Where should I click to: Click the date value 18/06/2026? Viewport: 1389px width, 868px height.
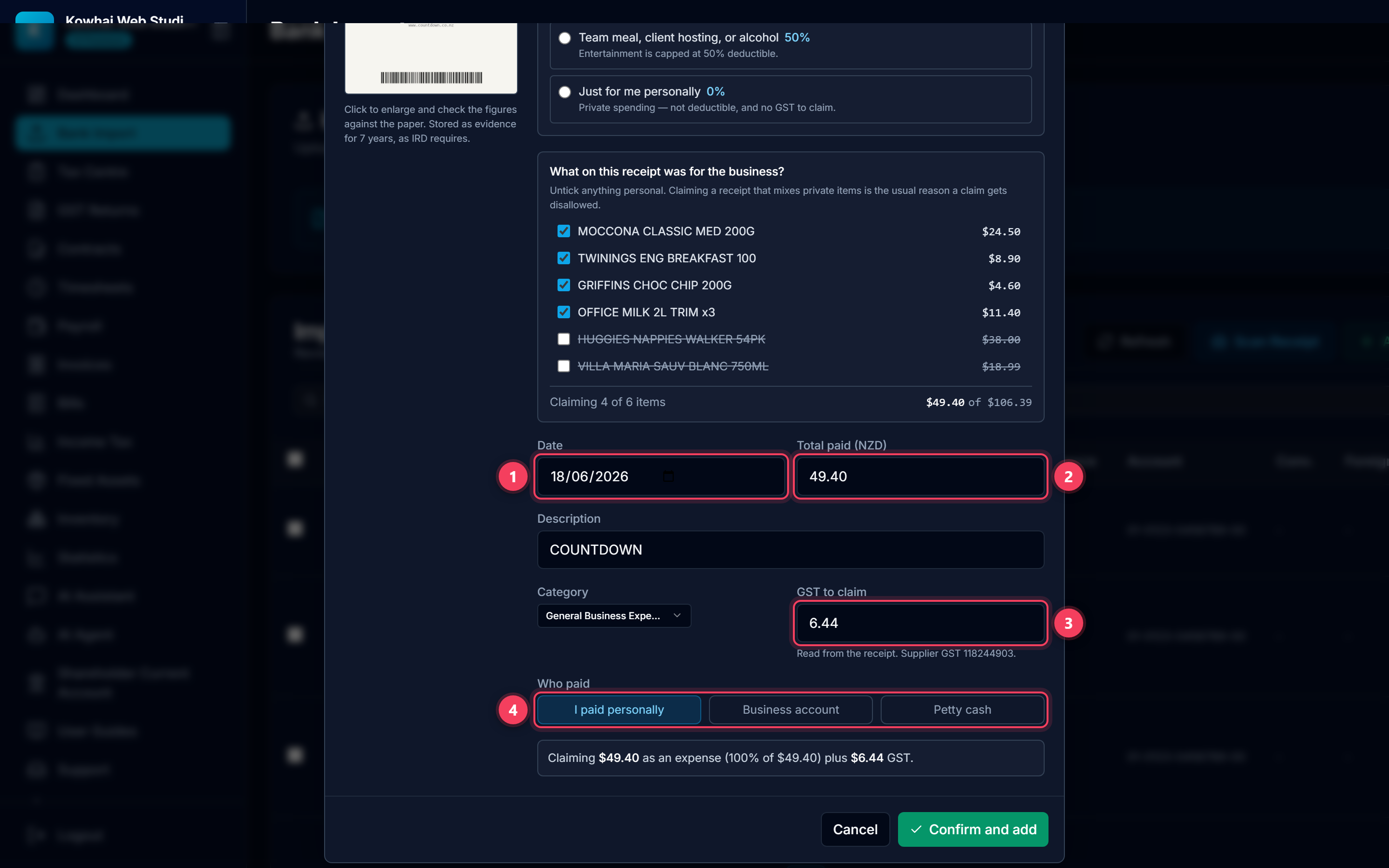[589, 476]
